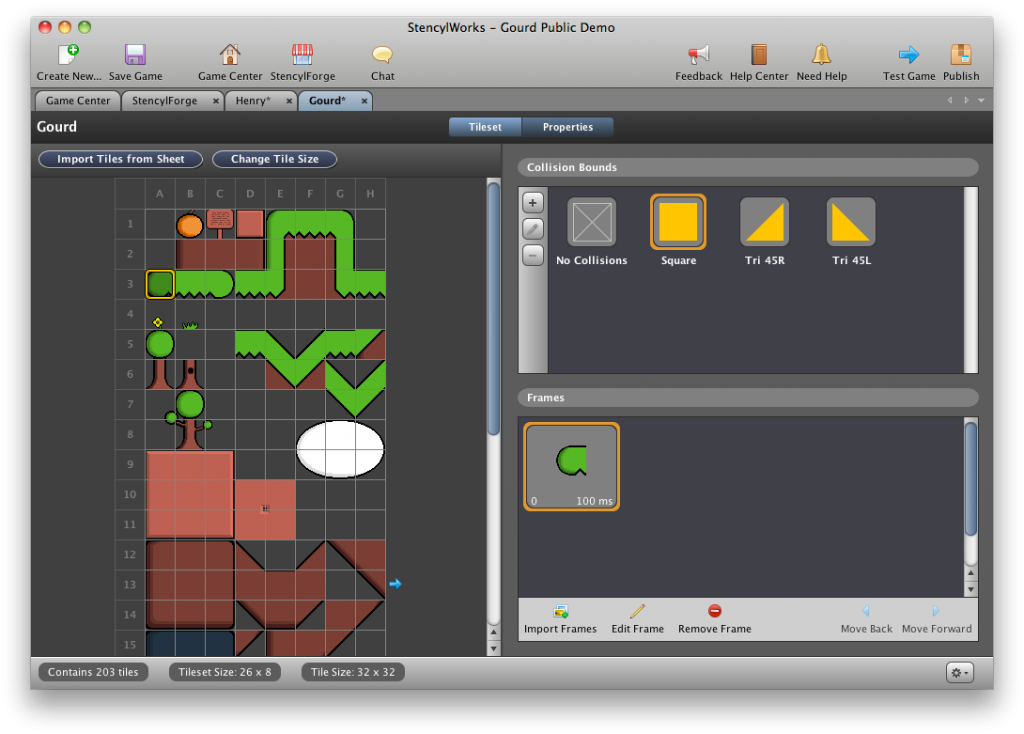This screenshot has width=1024, height=734.
Task: Click row header 10 in tileset grid
Action: [x=130, y=494]
